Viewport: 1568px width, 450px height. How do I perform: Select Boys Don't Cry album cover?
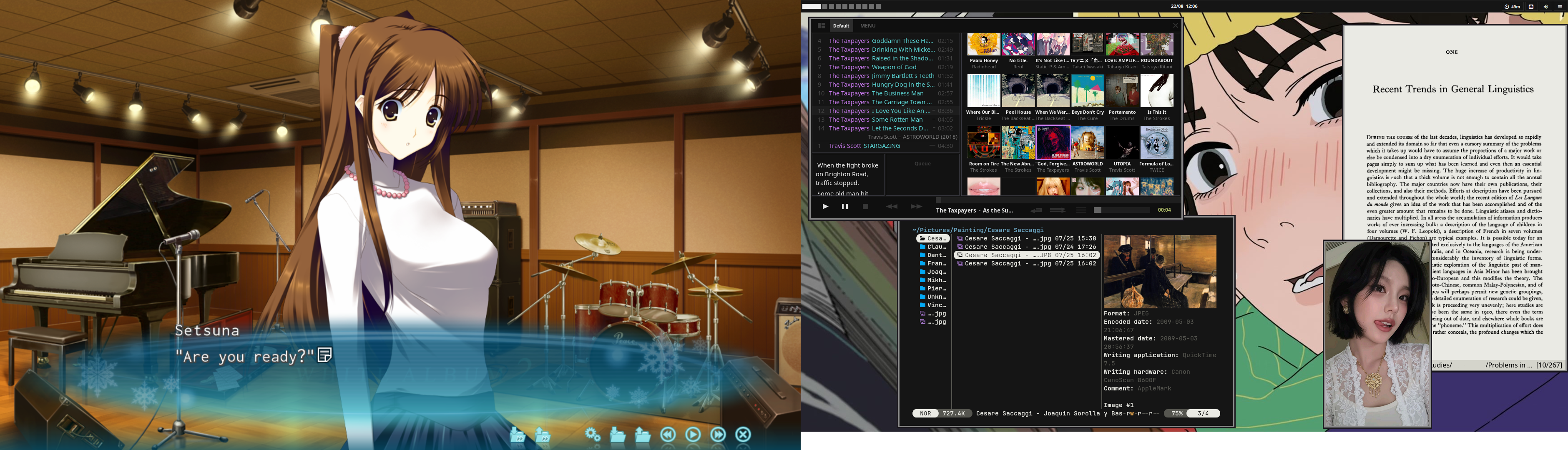coord(1088,91)
